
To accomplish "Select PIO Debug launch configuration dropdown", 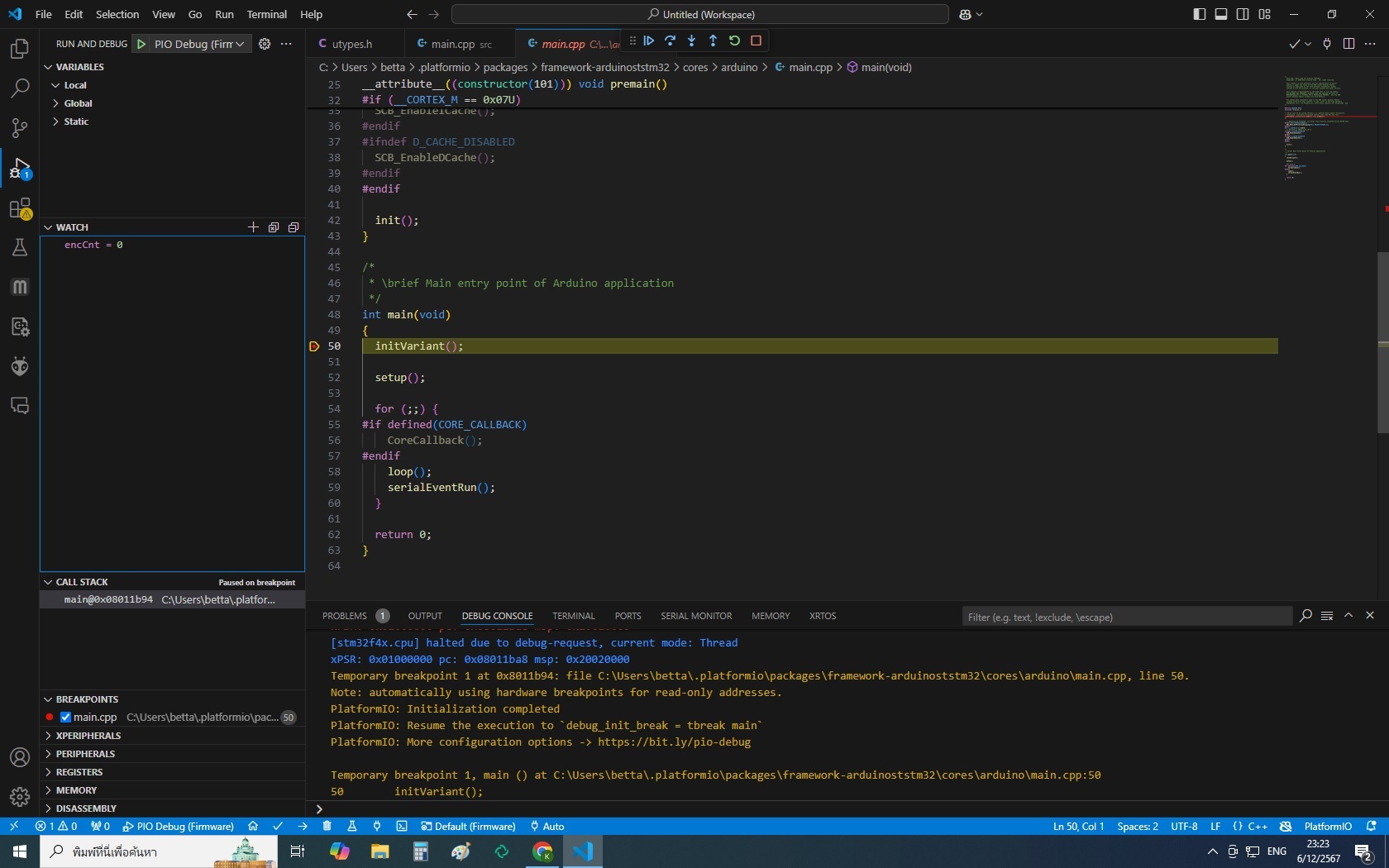I will (x=199, y=44).
